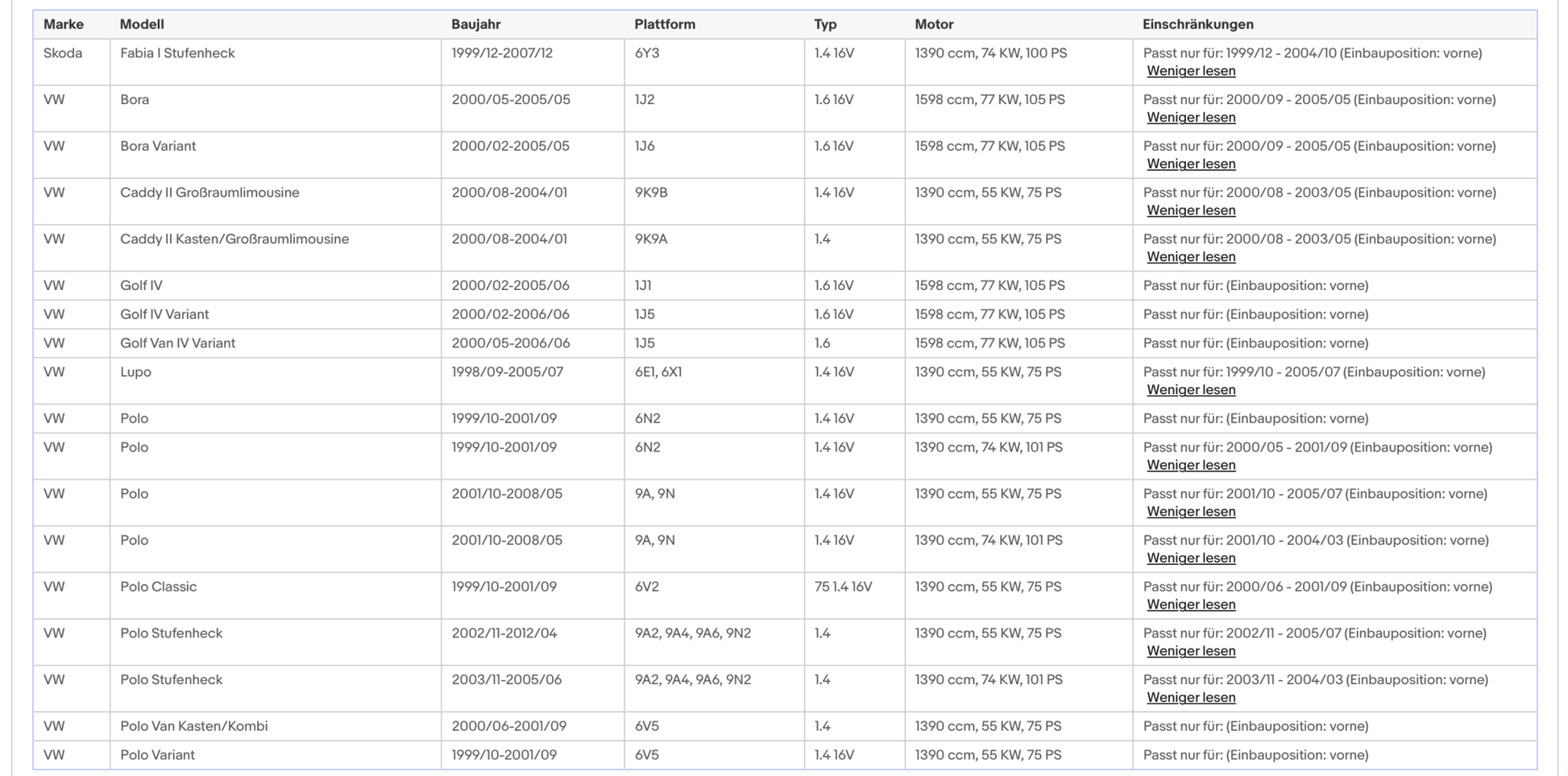Viewport: 1568px width, 776px height.
Task: Click the 'Baujahr' column header
Action: coord(475,24)
